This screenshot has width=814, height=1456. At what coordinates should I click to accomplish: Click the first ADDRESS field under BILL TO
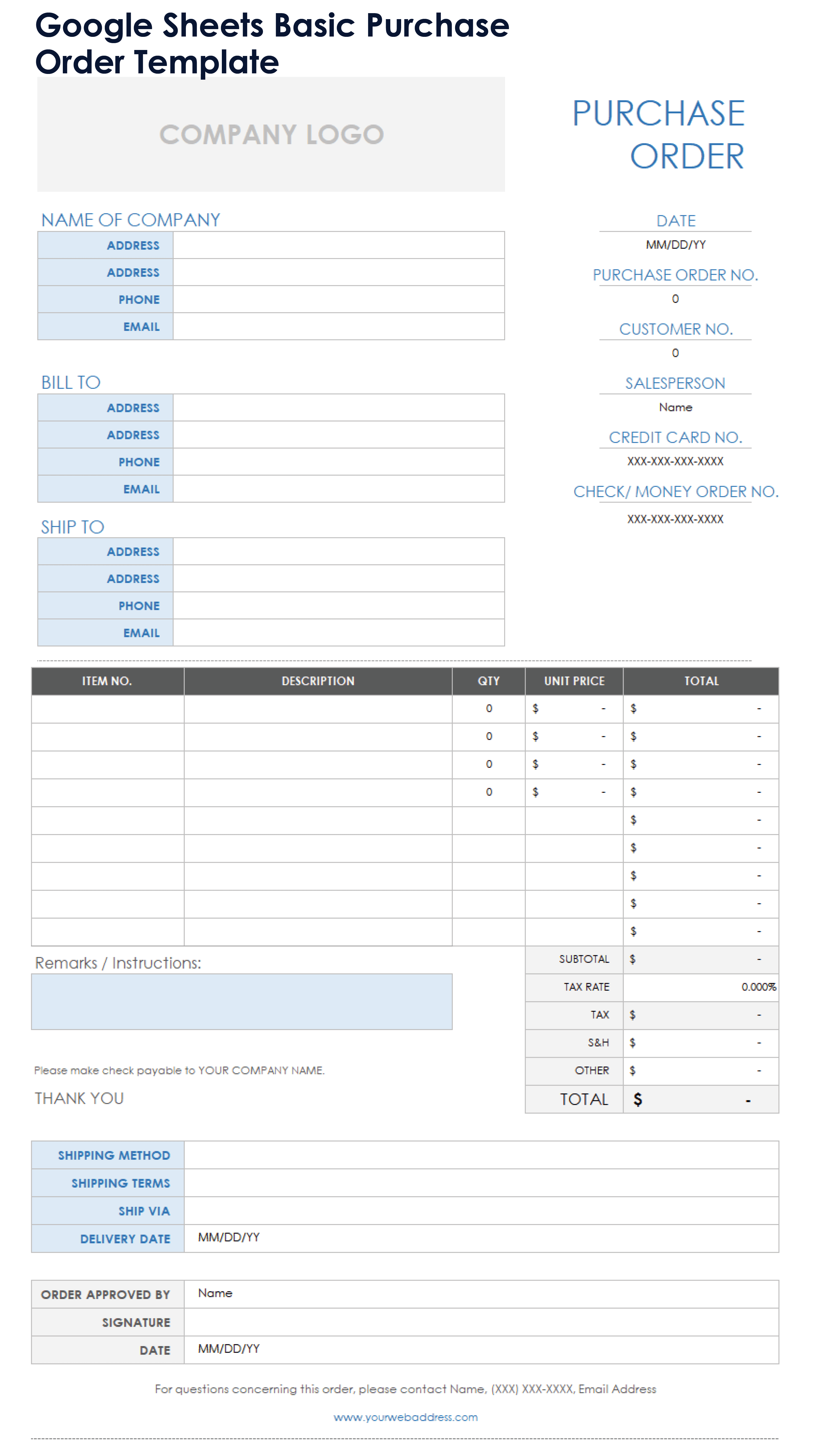(339, 407)
